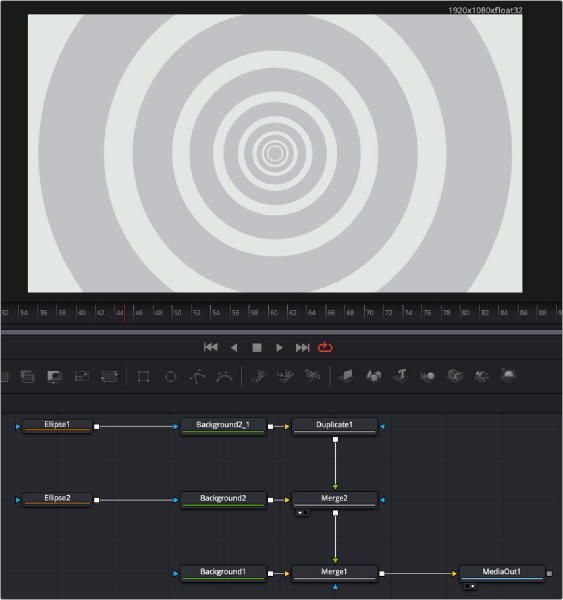Select the Ellipse mask tool
This screenshot has height=600, width=563.
170,377
